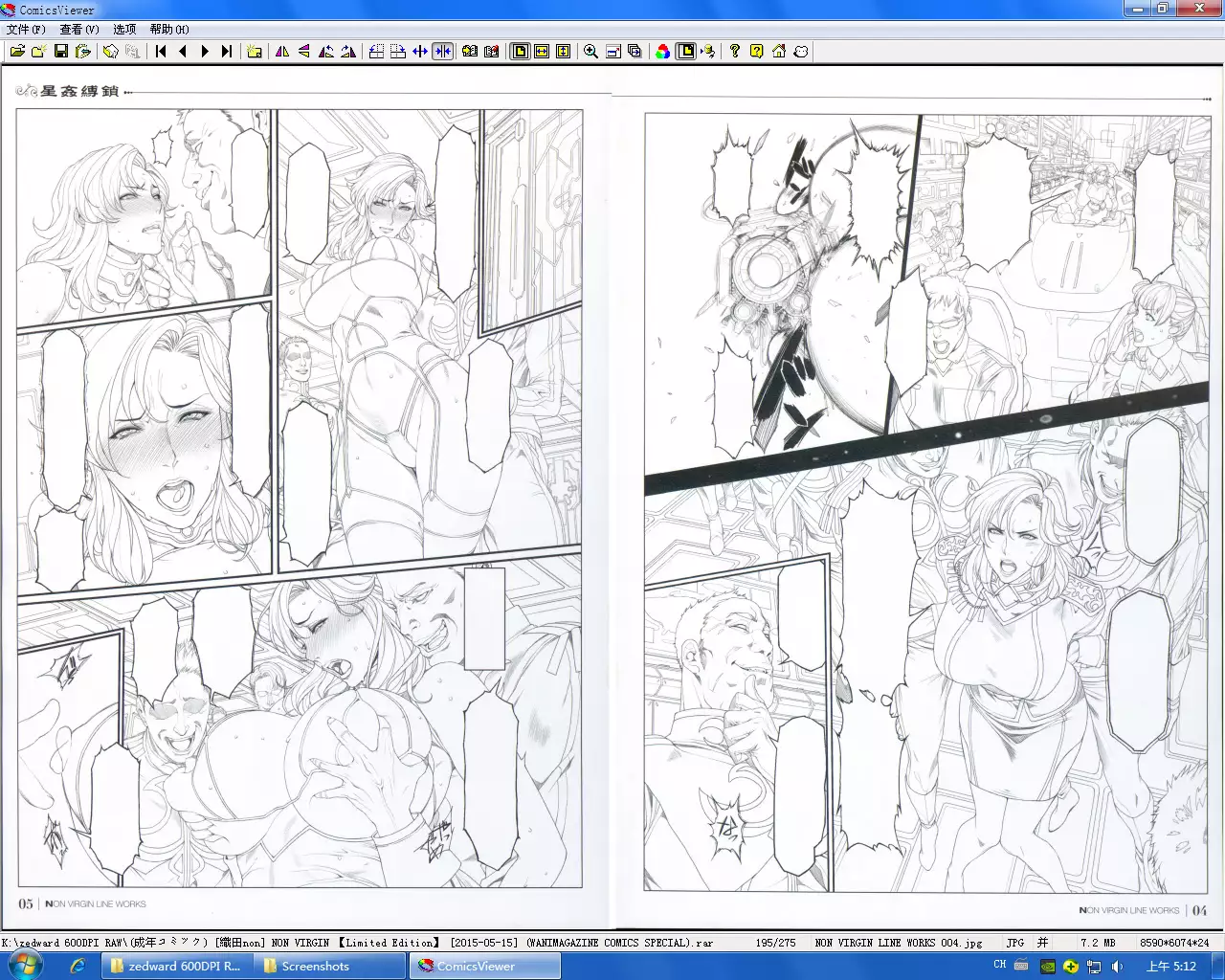
Task: Click the save floppy disk icon
Action: pos(61,52)
